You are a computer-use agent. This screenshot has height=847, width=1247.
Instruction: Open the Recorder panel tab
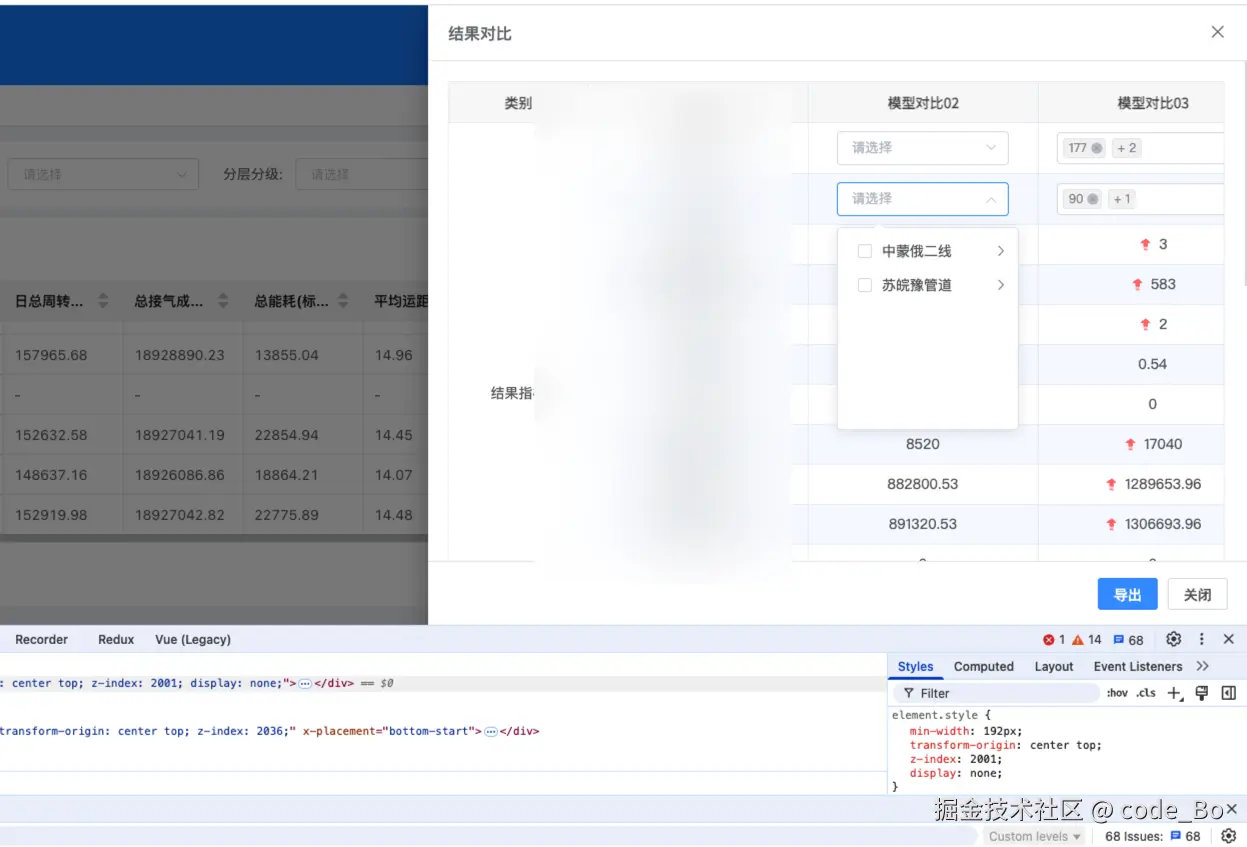(42, 639)
